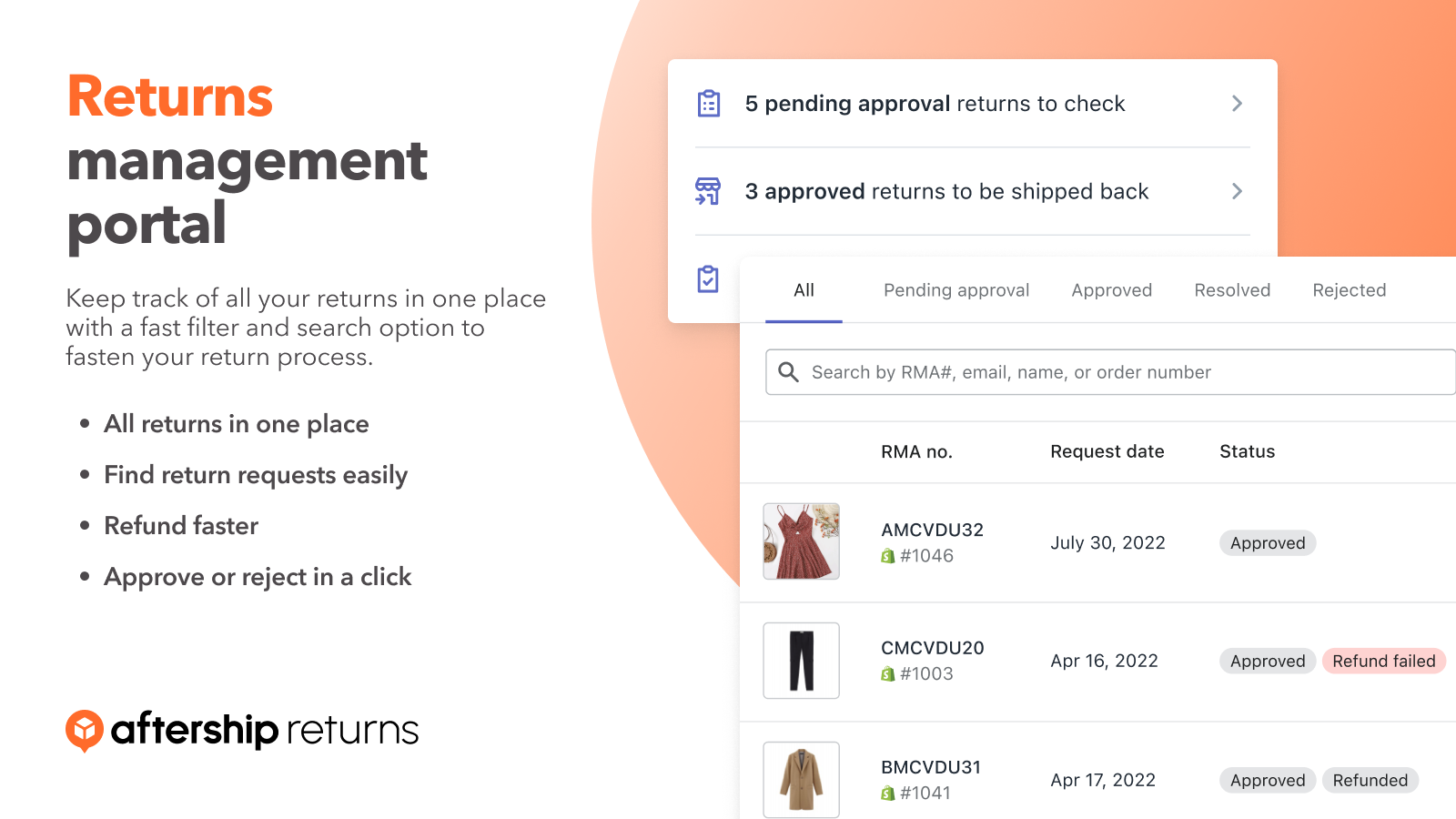Open the 3 approved returns to be shipped back link
Image resolution: width=1456 pixels, height=819 pixels.
click(x=946, y=192)
